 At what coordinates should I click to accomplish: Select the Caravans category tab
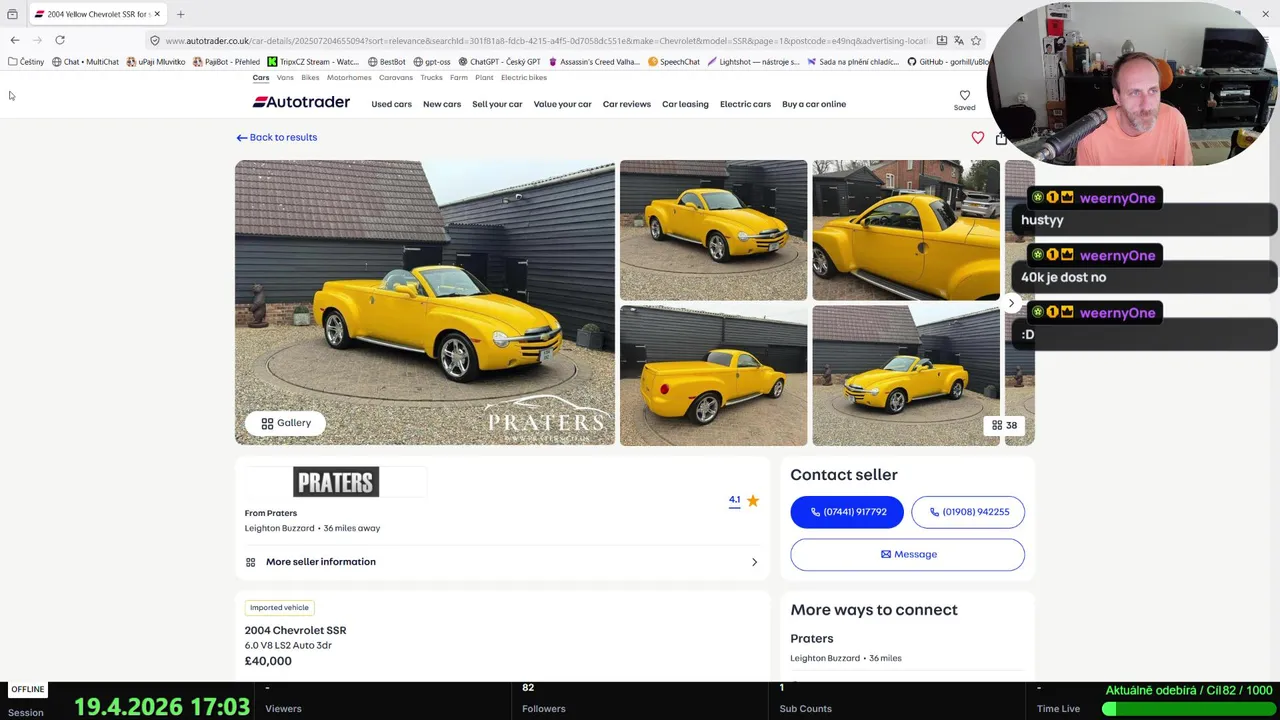pyautogui.click(x=396, y=78)
